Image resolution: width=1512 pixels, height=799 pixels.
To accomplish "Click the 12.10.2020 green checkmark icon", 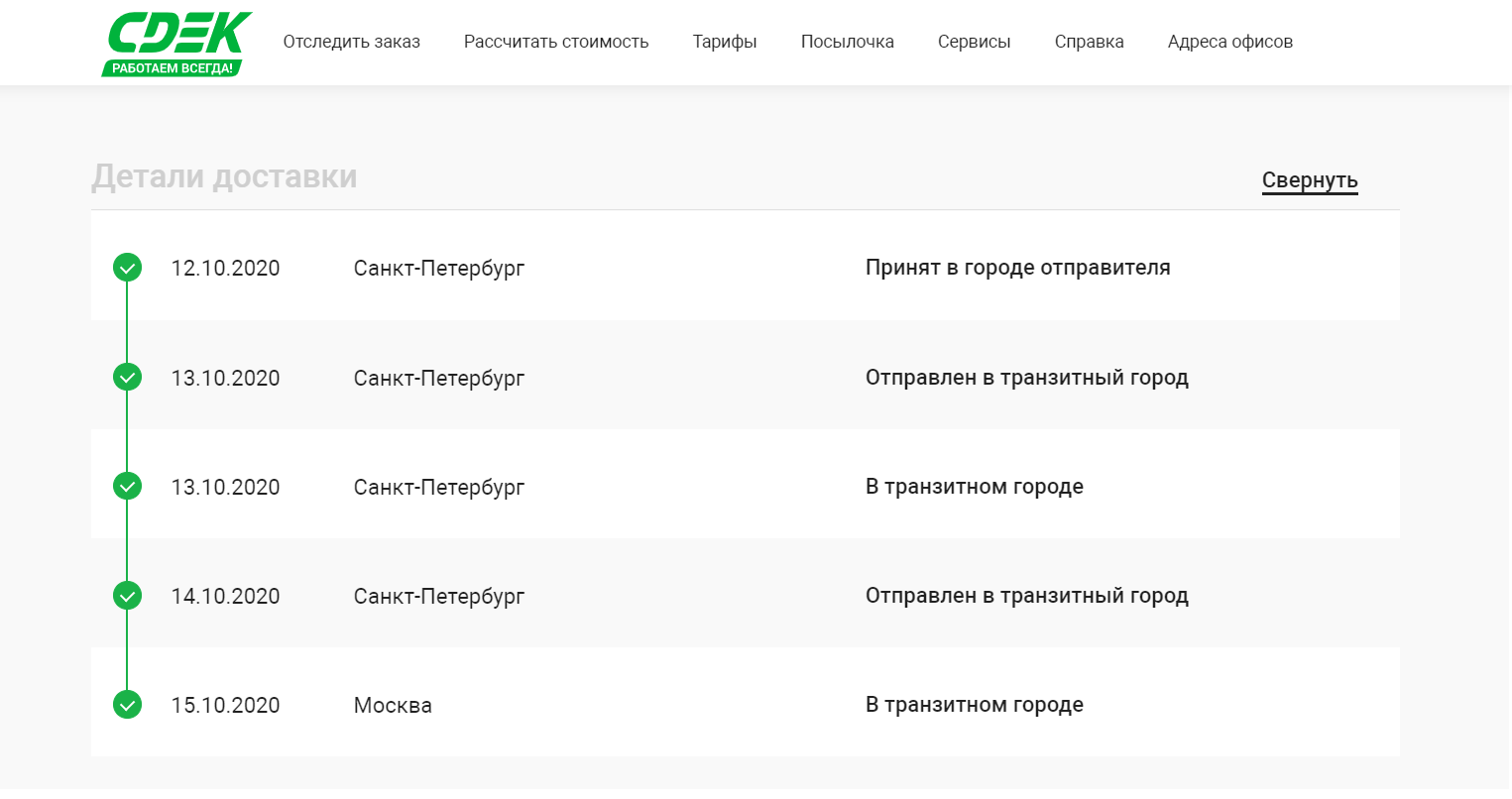I will coord(127,268).
